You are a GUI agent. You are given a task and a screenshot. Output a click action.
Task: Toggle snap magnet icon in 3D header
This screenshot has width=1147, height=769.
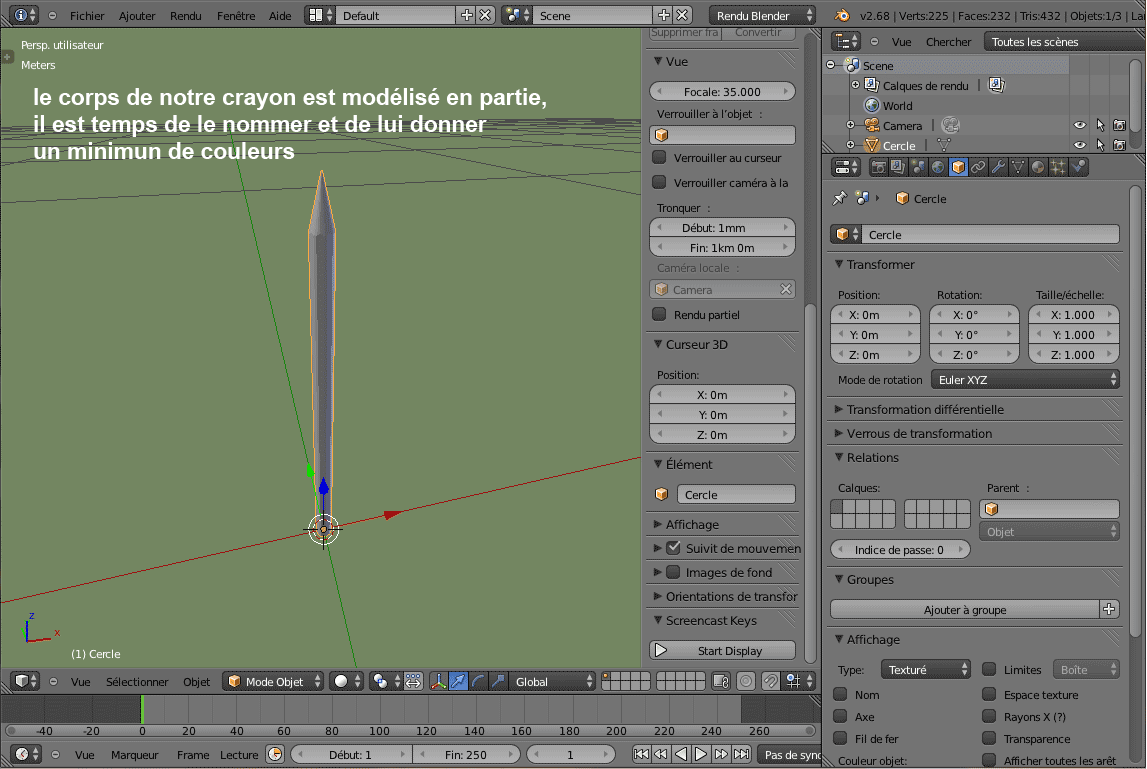(x=770, y=682)
